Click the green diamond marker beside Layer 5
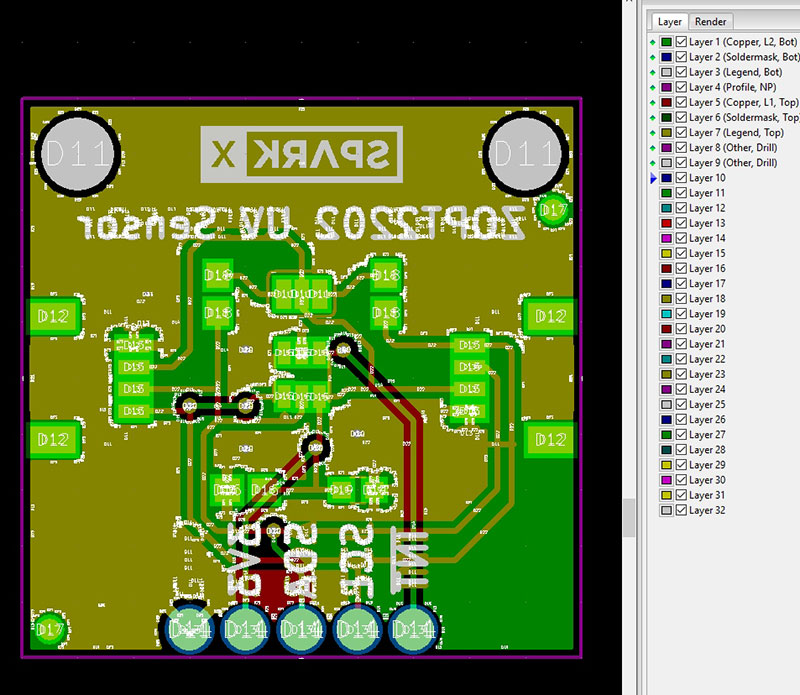The height and width of the screenshot is (695, 800). point(654,103)
